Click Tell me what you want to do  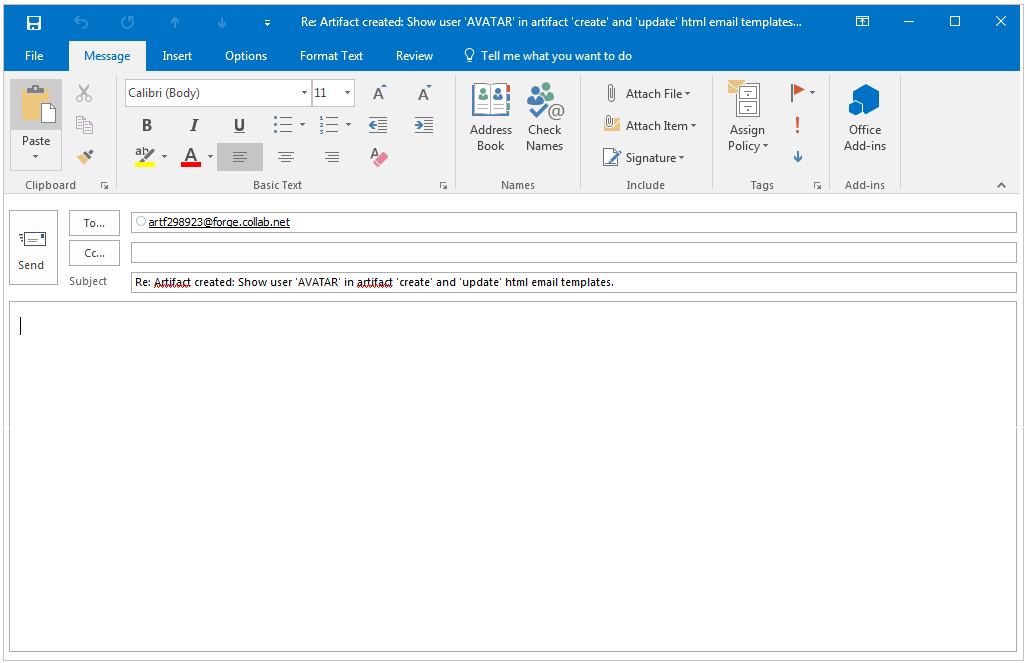click(548, 56)
